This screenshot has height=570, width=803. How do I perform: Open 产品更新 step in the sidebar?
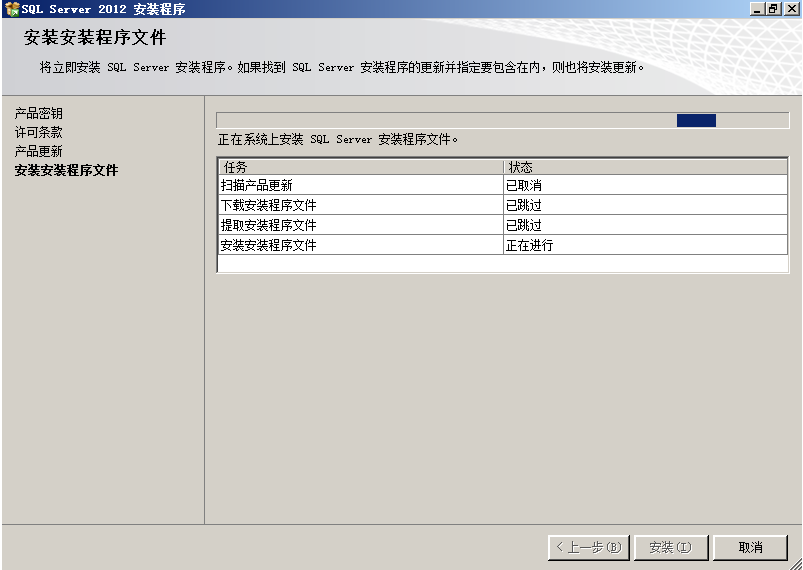pos(38,151)
